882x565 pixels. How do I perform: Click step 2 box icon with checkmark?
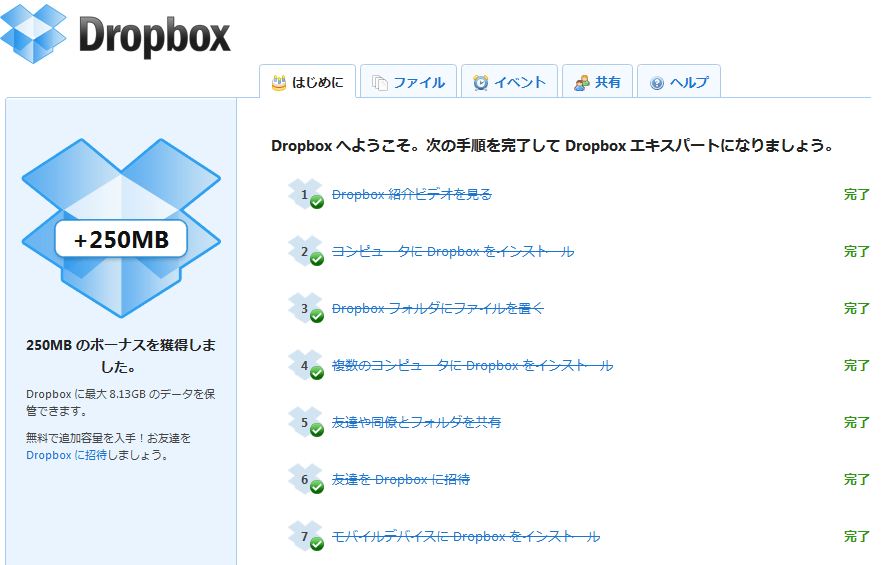coord(306,251)
